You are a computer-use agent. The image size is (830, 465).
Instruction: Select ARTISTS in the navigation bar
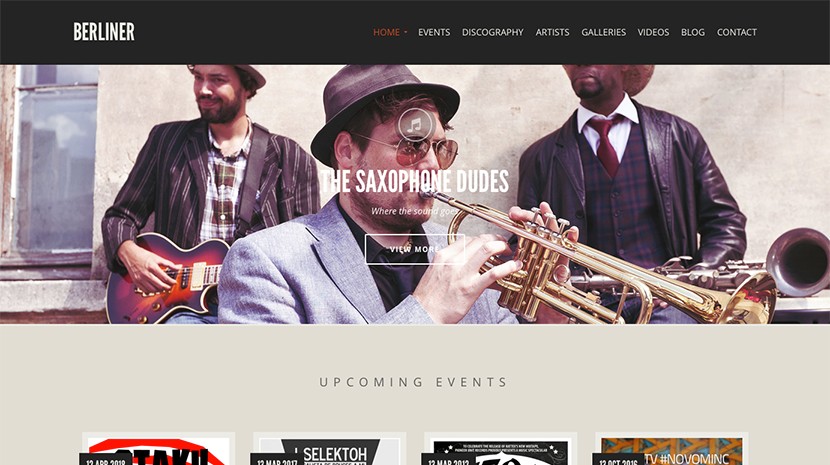pos(552,32)
